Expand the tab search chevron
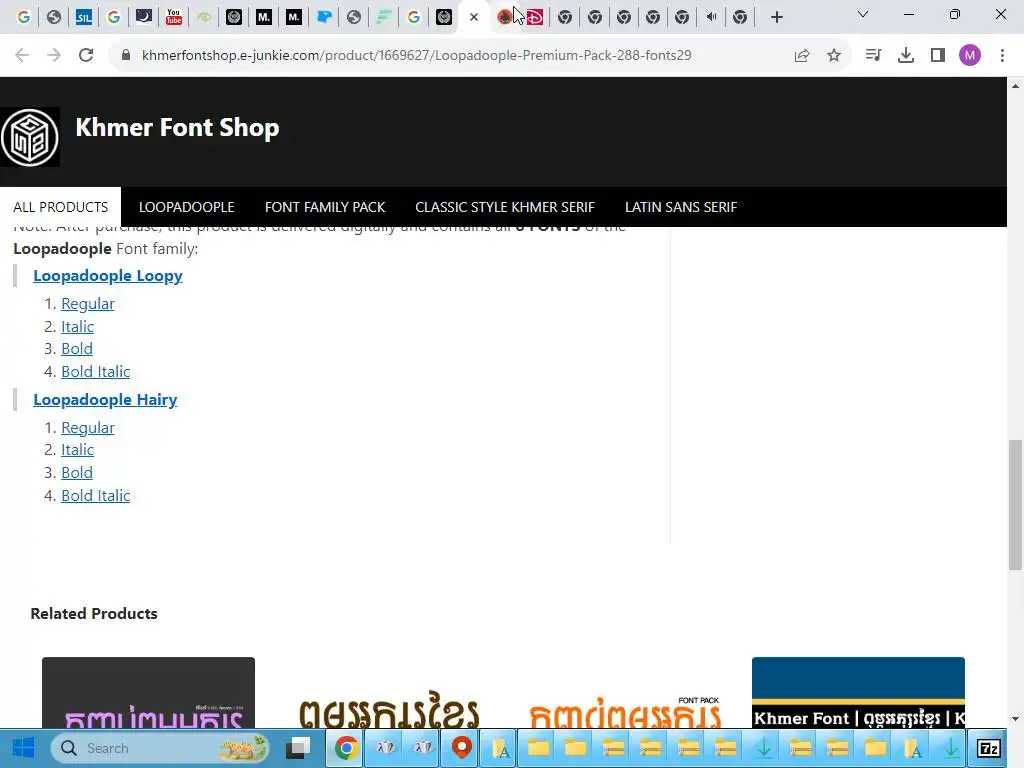Image resolution: width=1024 pixels, height=768 pixels. tap(863, 14)
